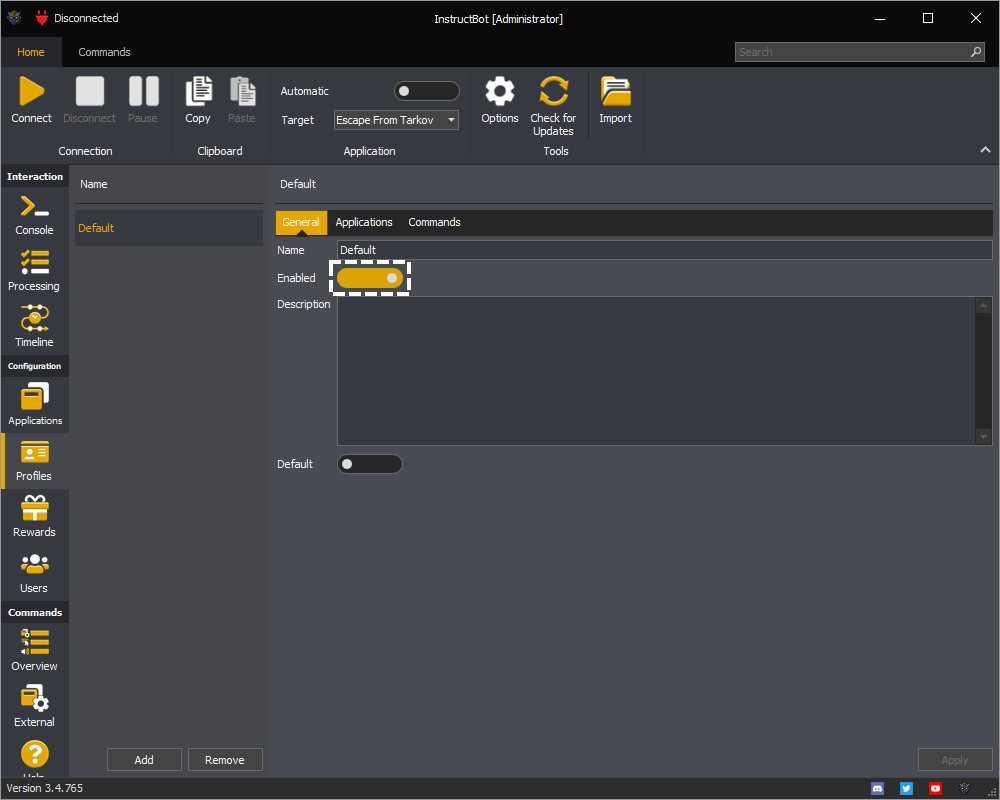Click the Pause icon in Connection group

click(x=143, y=91)
